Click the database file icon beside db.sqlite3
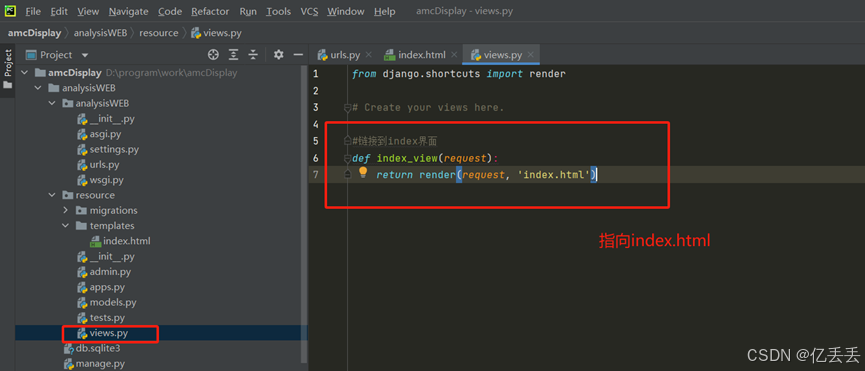This screenshot has height=371, width=865. (x=68, y=348)
